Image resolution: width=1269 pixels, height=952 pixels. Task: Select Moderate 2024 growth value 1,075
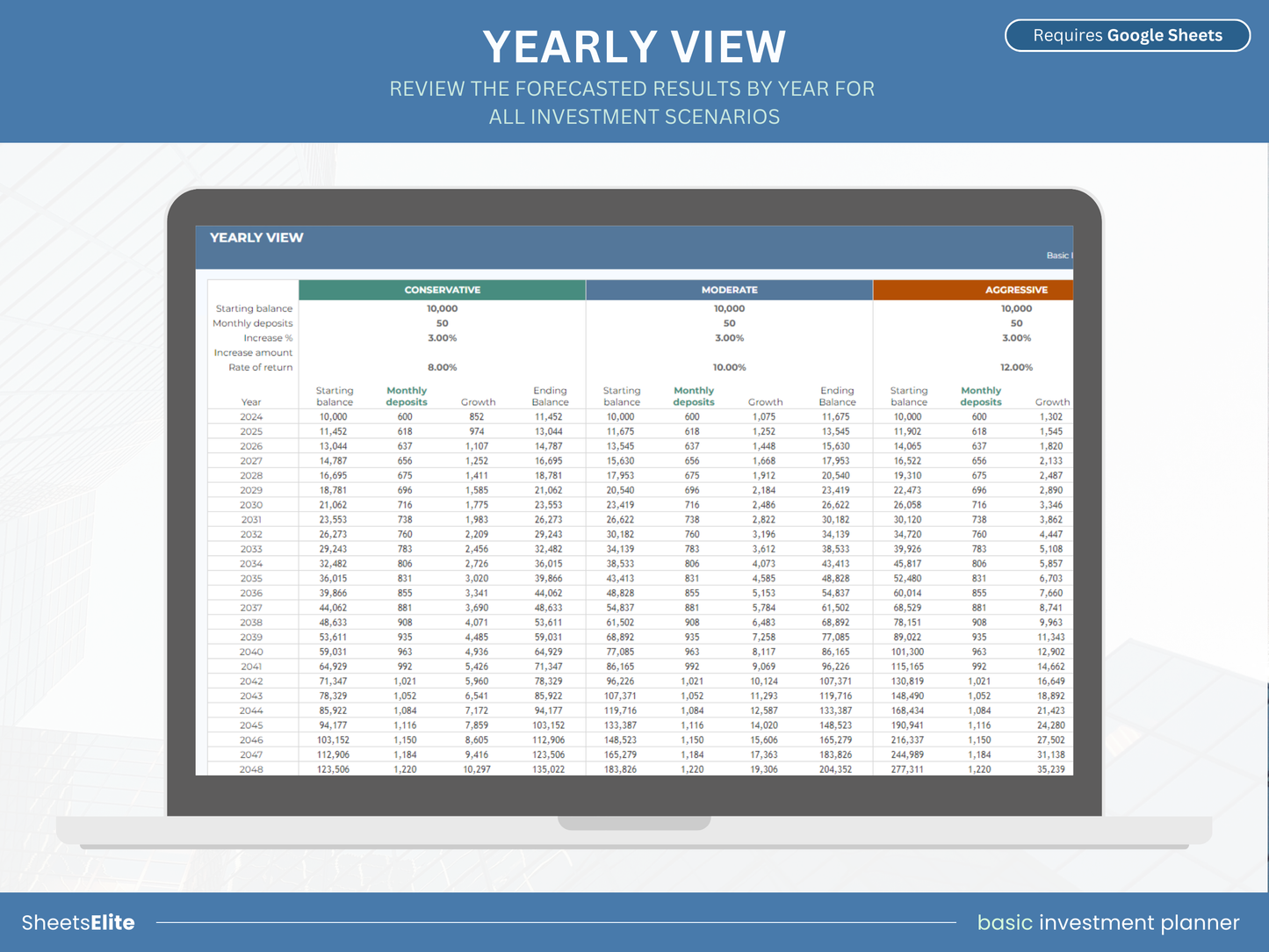click(763, 417)
